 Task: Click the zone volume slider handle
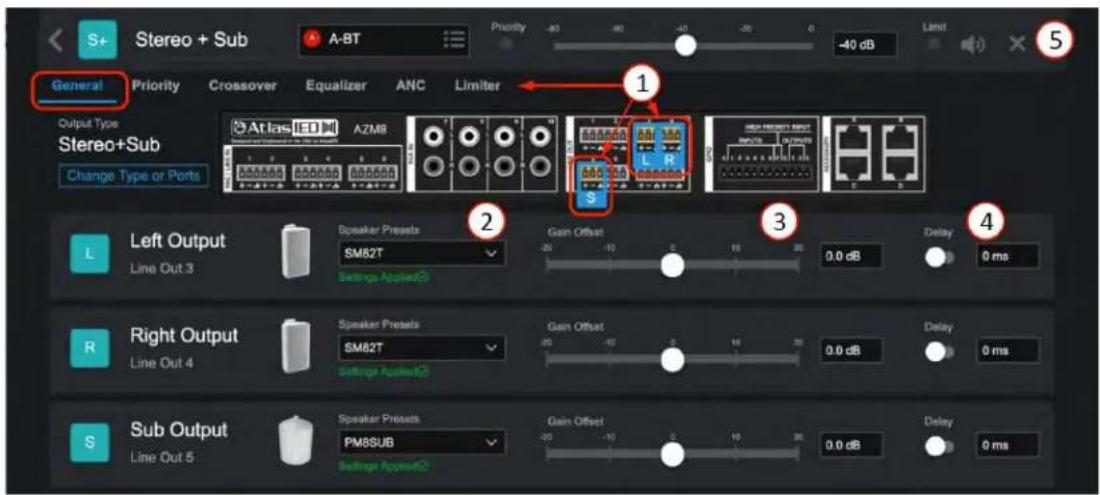(685, 46)
